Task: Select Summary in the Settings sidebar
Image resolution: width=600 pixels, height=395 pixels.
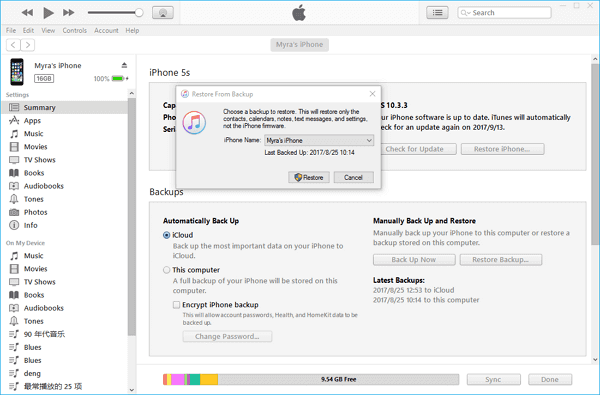Action: 65,108
